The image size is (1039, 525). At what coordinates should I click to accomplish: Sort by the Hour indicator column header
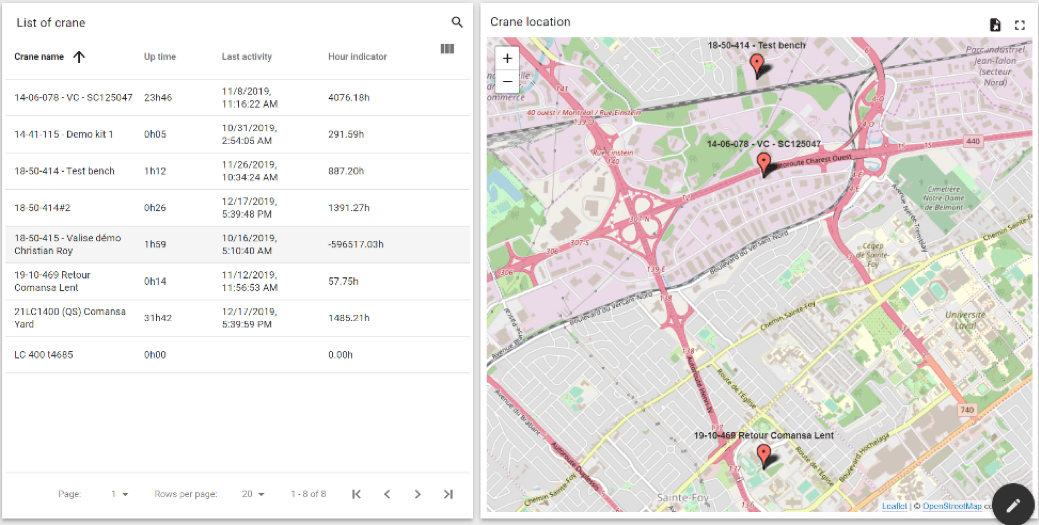[357, 57]
